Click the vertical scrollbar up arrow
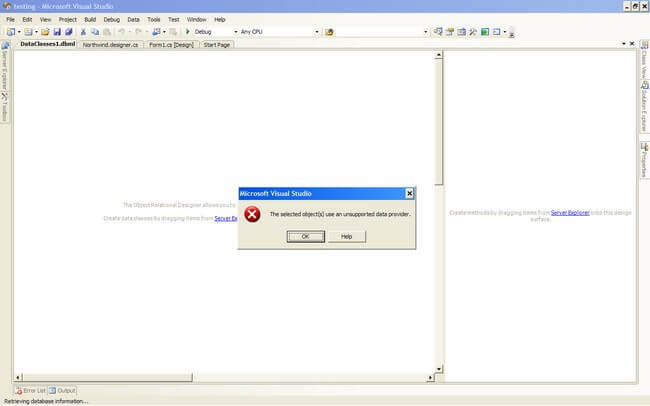 439,55
